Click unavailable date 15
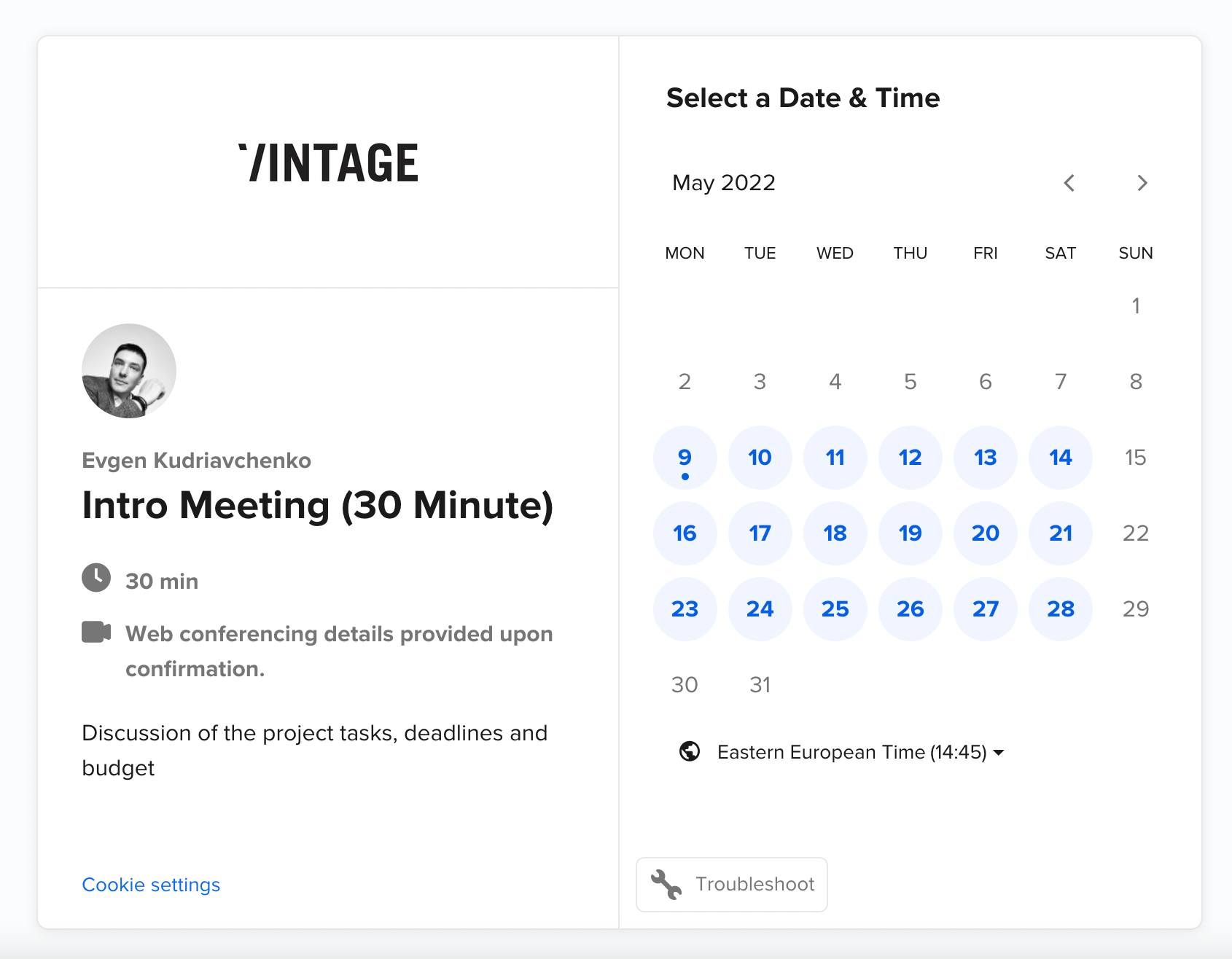 1135,458
